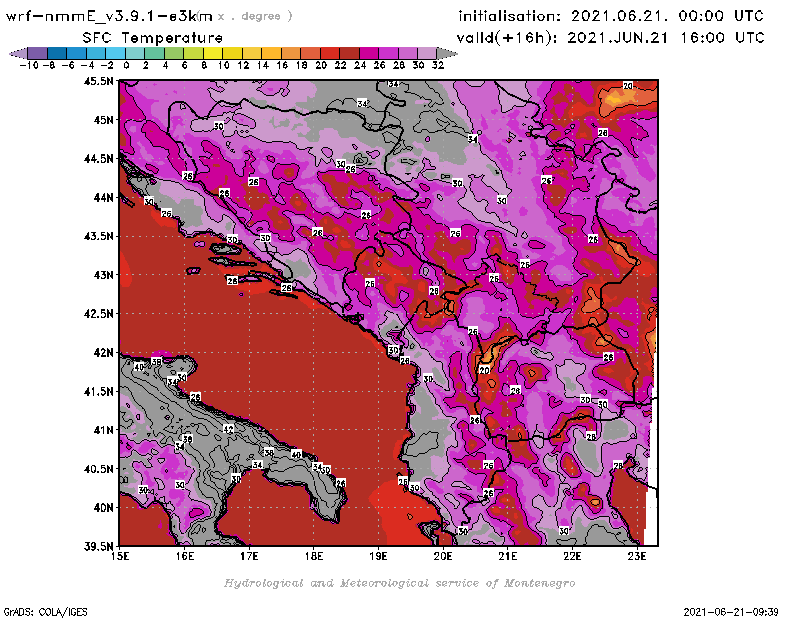The height and width of the screenshot is (618, 800).
Task: Click the 41.5N latitude label
Action: (x=98, y=391)
